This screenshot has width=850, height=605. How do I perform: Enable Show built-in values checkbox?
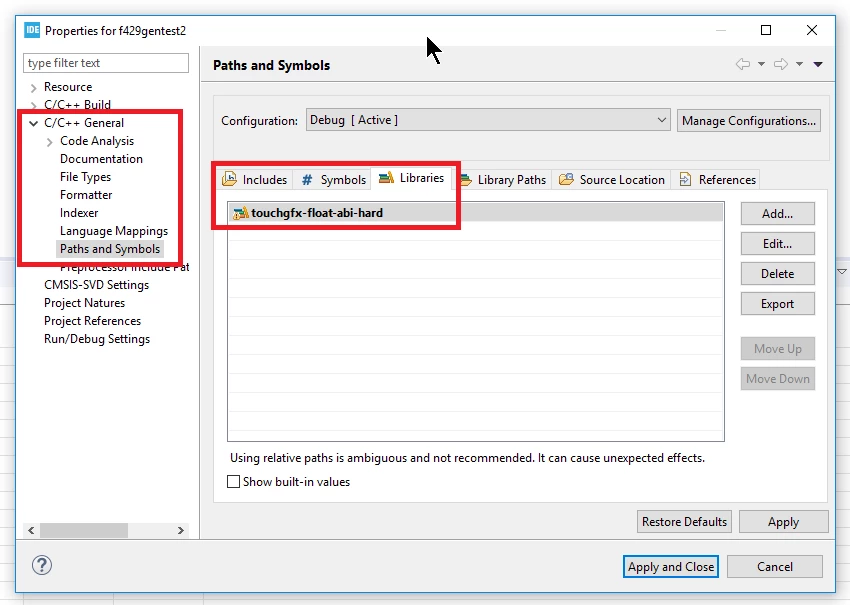(x=233, y=481)
